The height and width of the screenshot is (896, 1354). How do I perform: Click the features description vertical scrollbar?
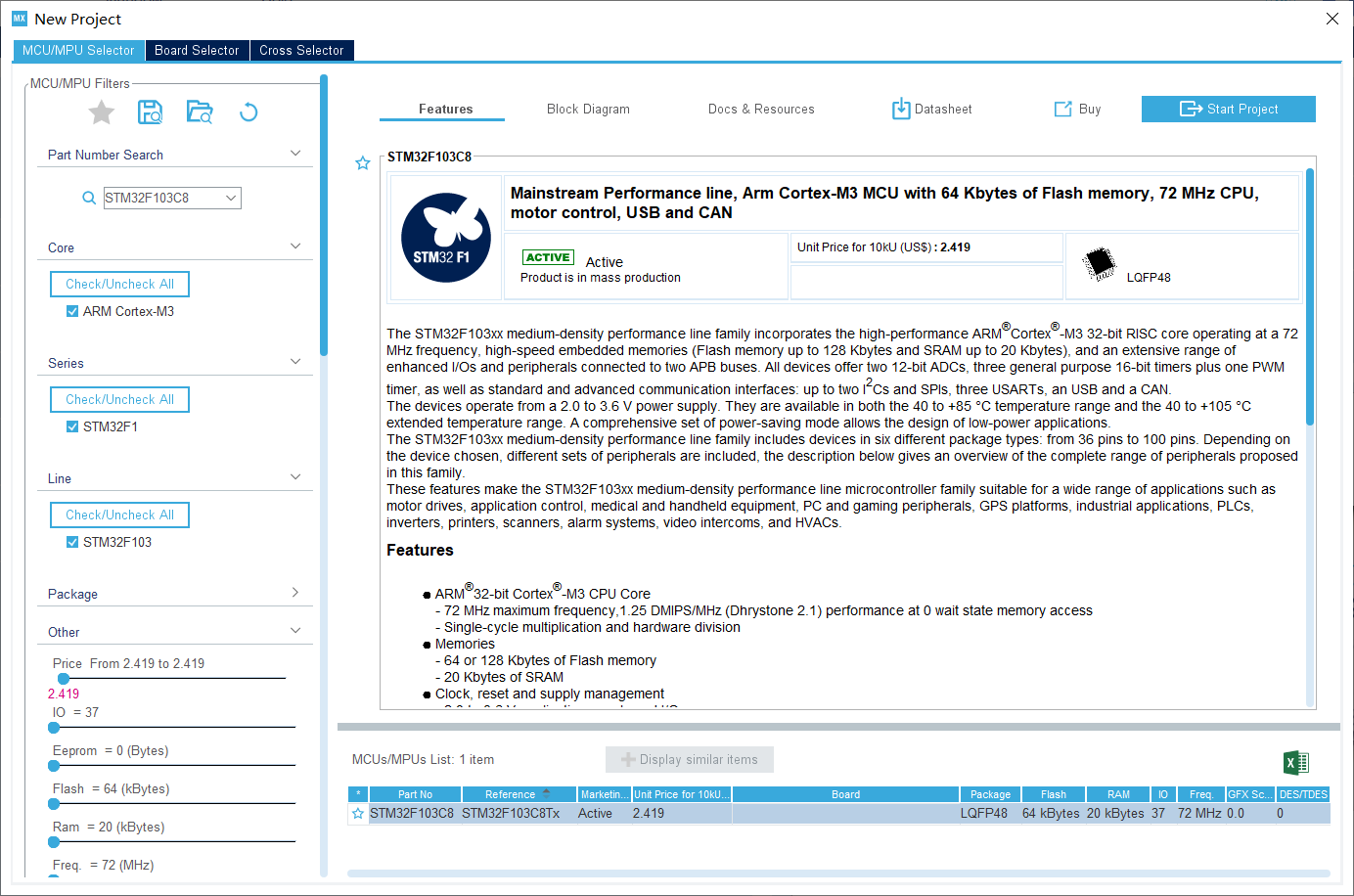[1310, 296]
